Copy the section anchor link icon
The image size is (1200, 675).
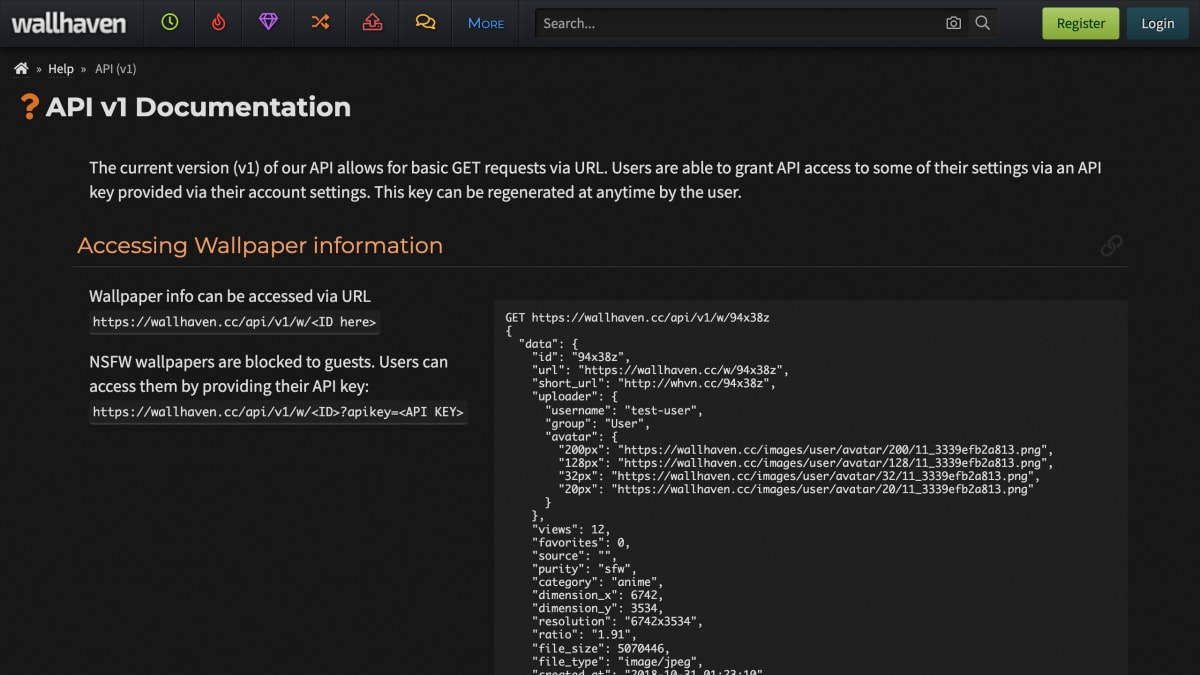[x=1111, y=246]
